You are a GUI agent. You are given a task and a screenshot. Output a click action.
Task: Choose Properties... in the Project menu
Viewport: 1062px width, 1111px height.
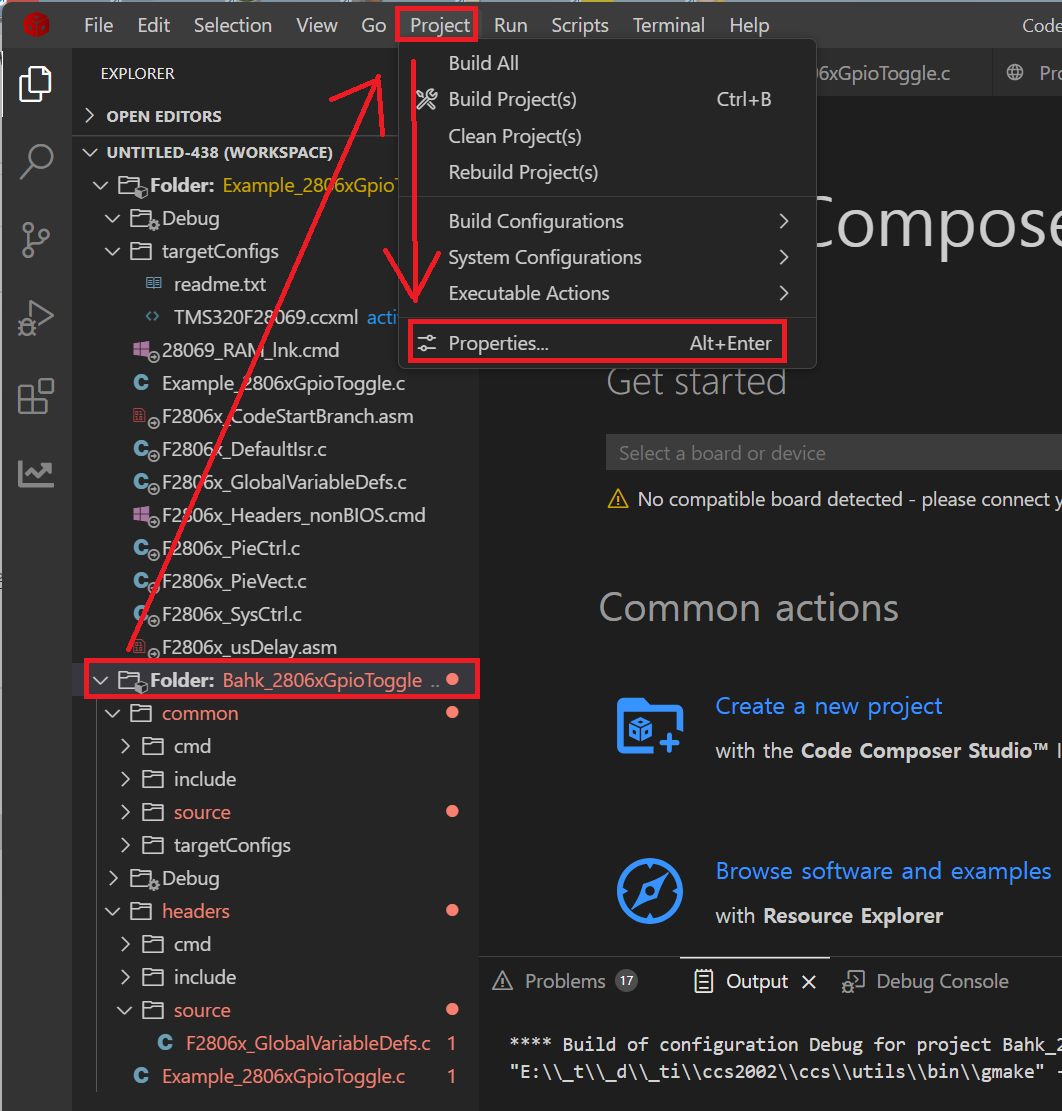[x=609, y=344]
